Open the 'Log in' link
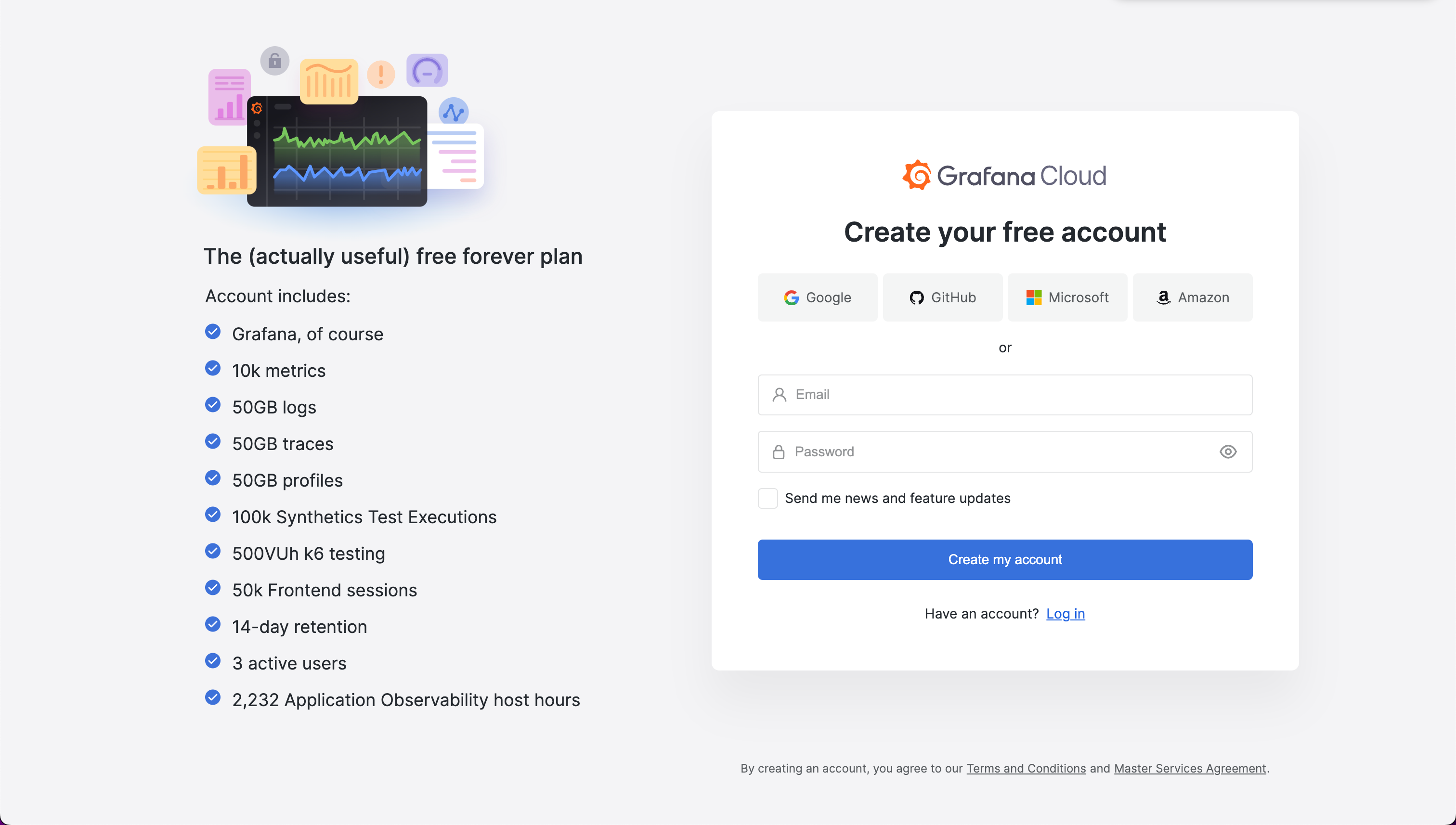Screen dimensions: 1456x825 (x=1065, y=614)
